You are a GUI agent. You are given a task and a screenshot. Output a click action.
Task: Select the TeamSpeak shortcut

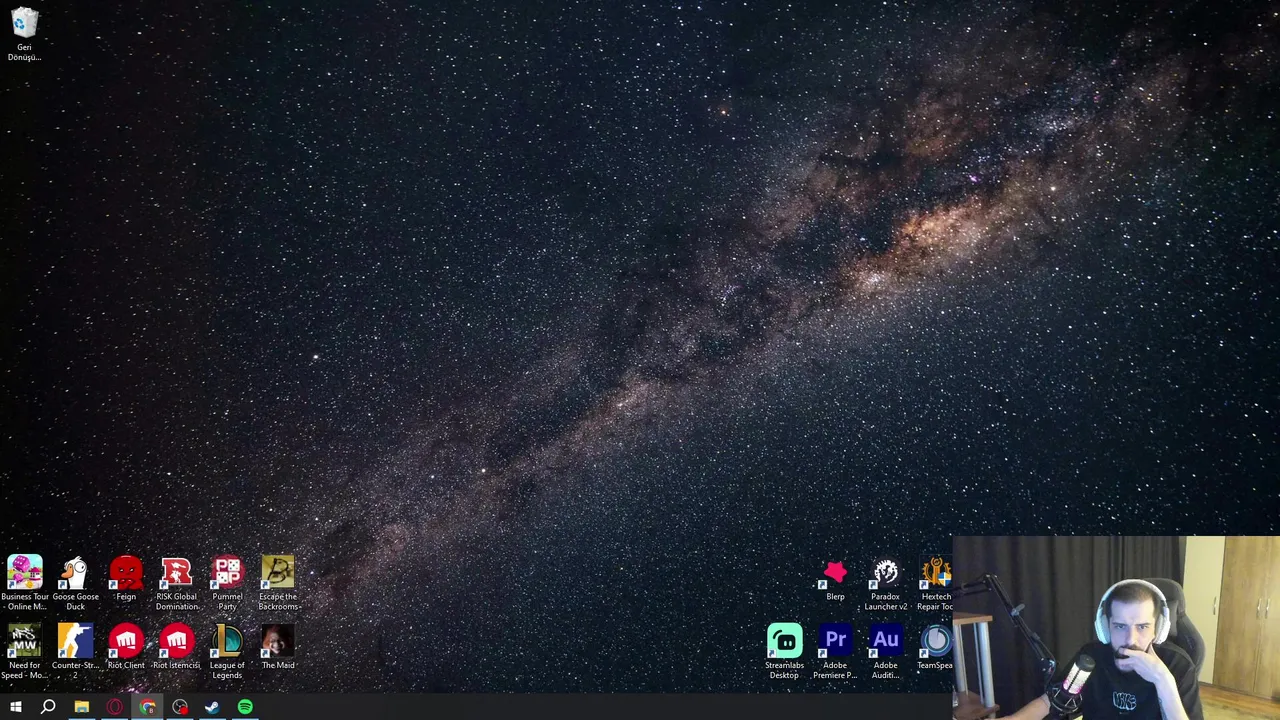pyautogui.click(x=935, y=647)
